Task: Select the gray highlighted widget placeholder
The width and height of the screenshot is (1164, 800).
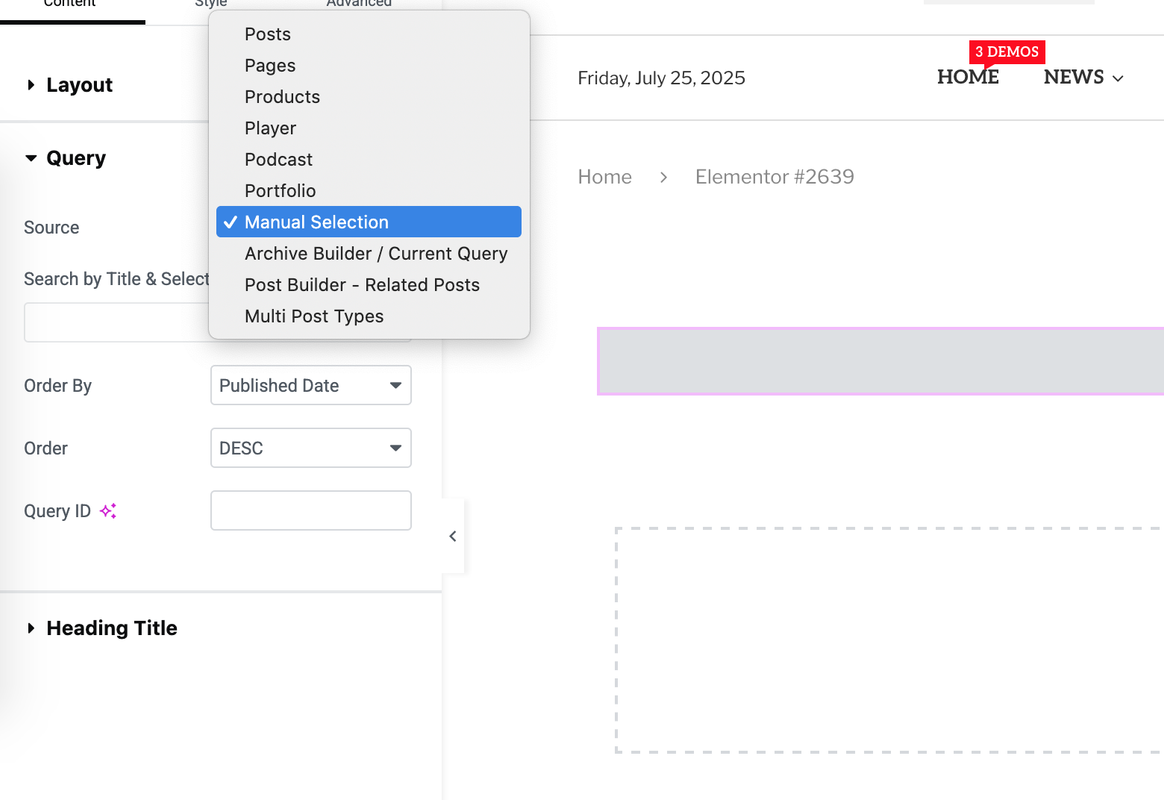Action: pos(880,361)
